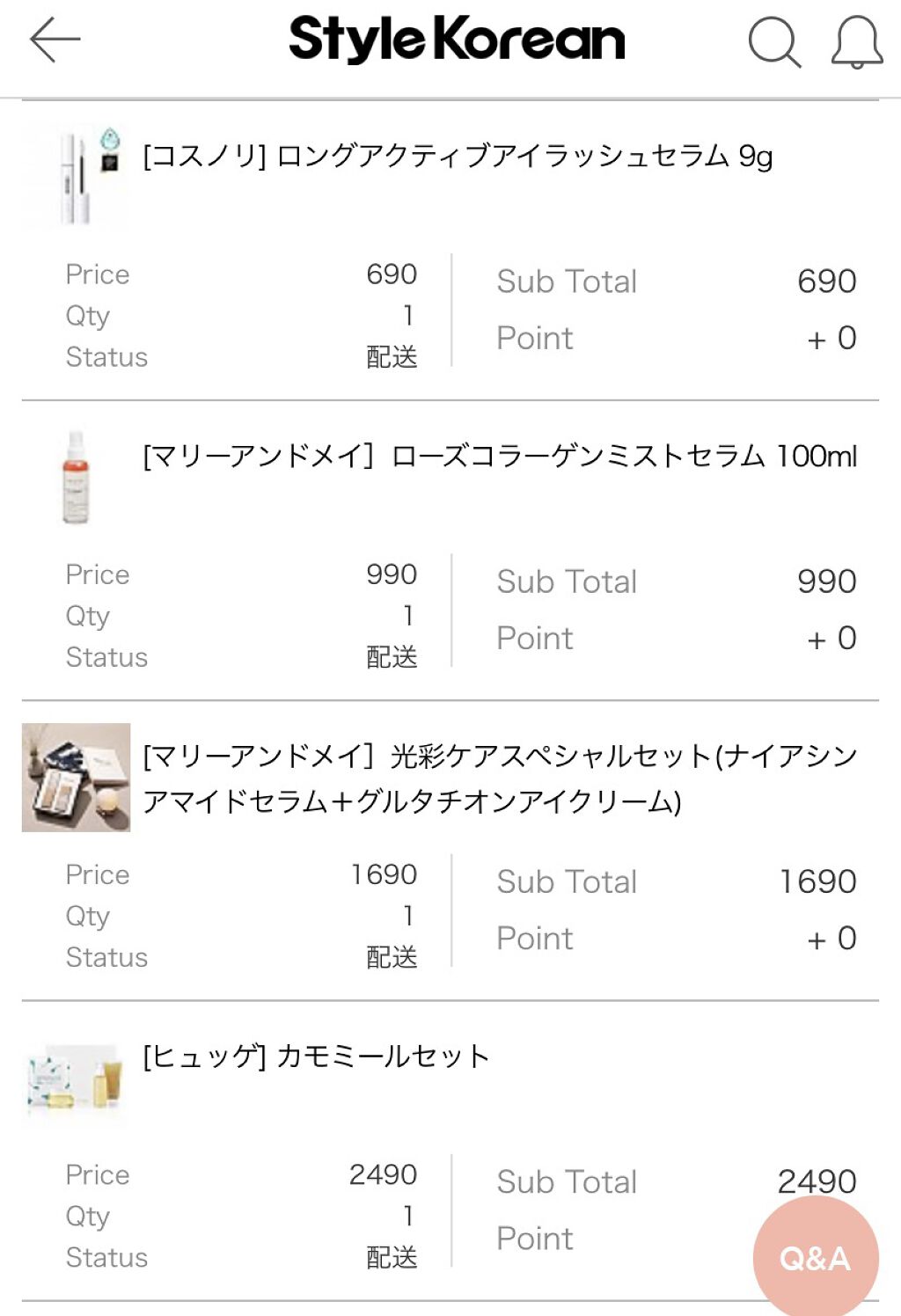Tap the 990 Sub Total amount

826,581
